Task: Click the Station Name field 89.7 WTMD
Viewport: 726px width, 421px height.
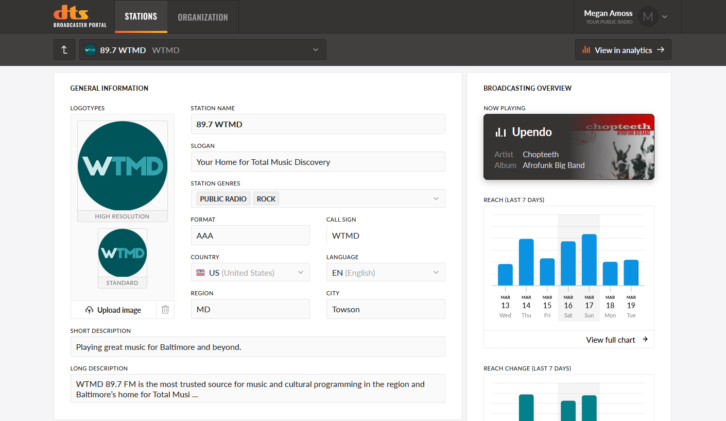Action: point(318,124)
